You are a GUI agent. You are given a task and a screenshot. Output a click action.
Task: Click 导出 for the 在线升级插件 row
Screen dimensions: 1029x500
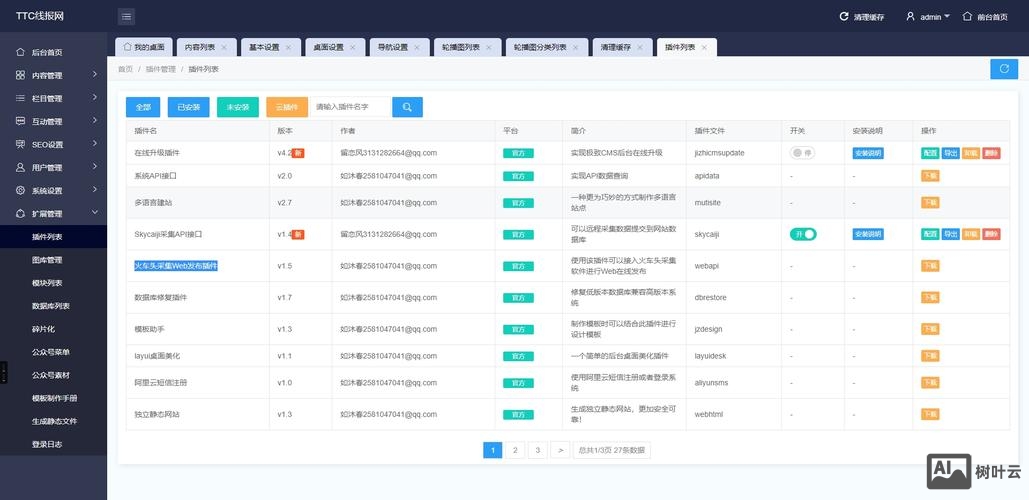950,153
